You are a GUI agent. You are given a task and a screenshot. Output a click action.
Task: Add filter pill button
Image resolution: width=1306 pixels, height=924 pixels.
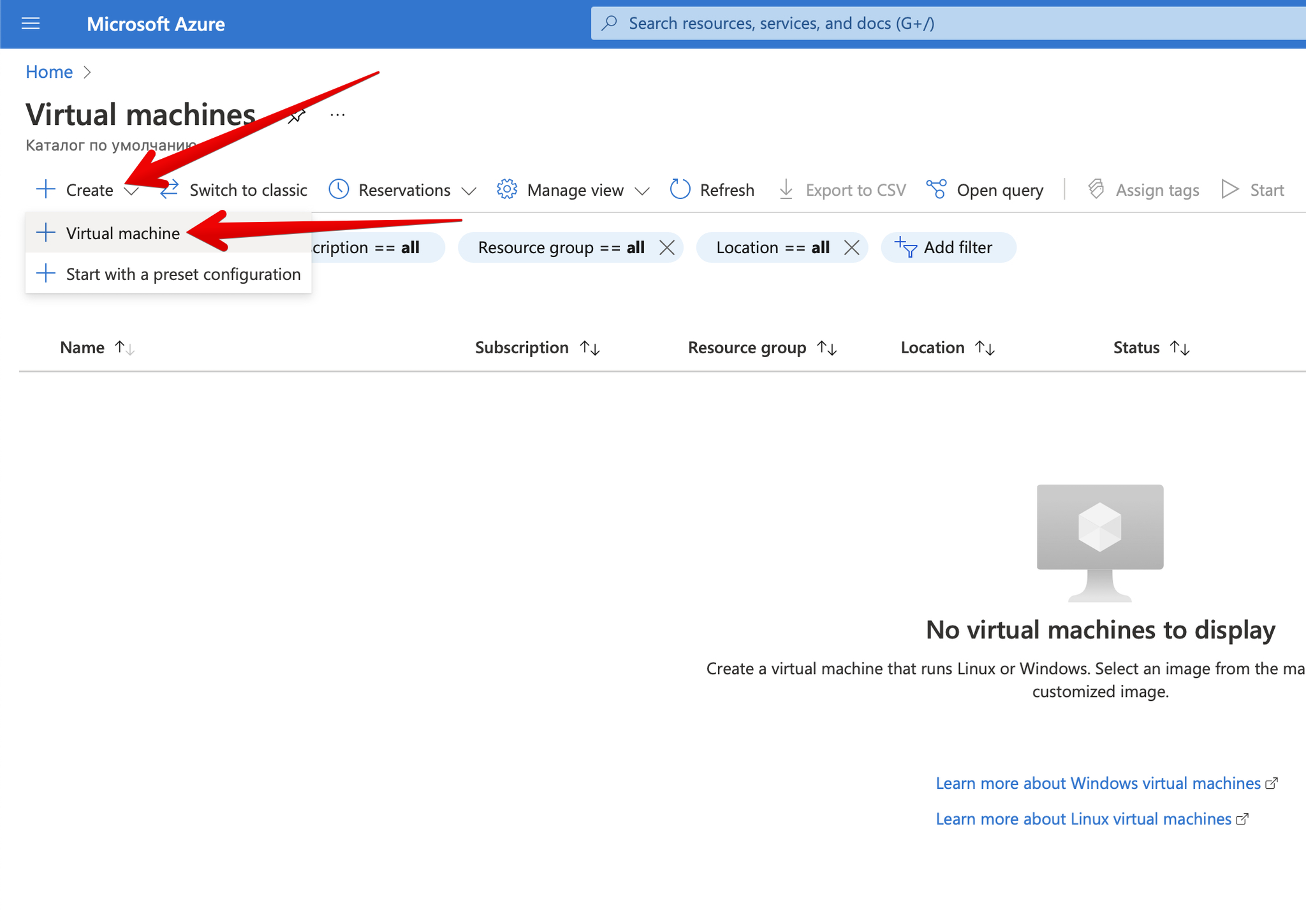tap(948, 247)
